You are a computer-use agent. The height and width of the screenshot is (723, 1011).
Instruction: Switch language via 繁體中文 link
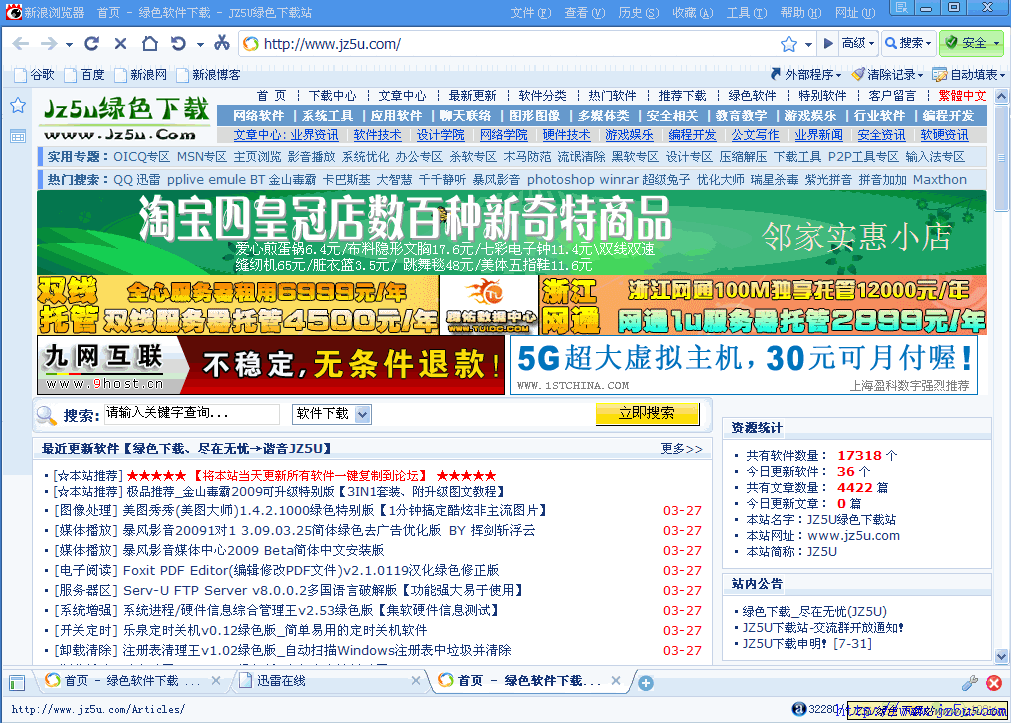pyautogui.click(x=962, y=95)
